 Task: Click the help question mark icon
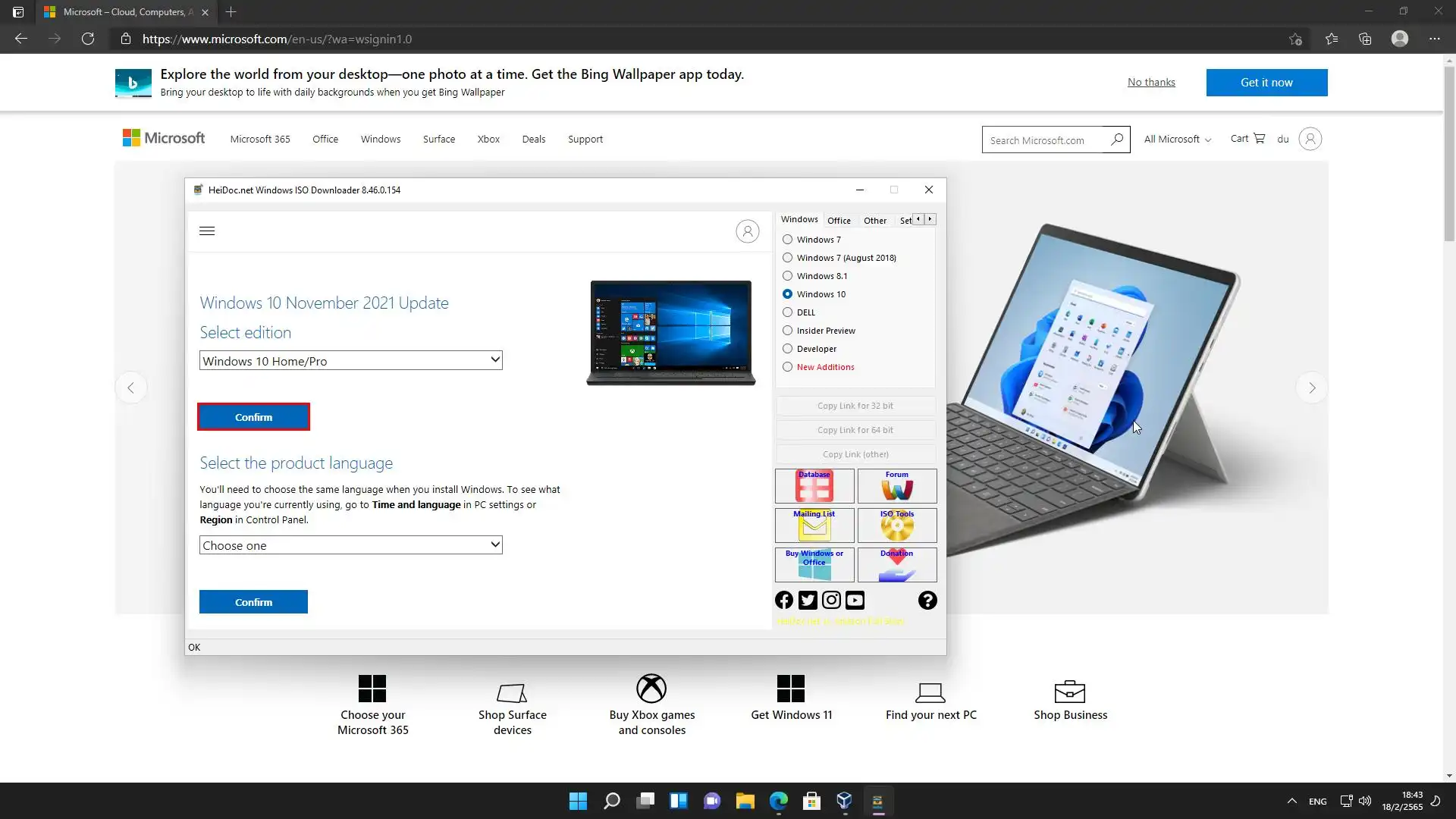click(x=927, y=601)
